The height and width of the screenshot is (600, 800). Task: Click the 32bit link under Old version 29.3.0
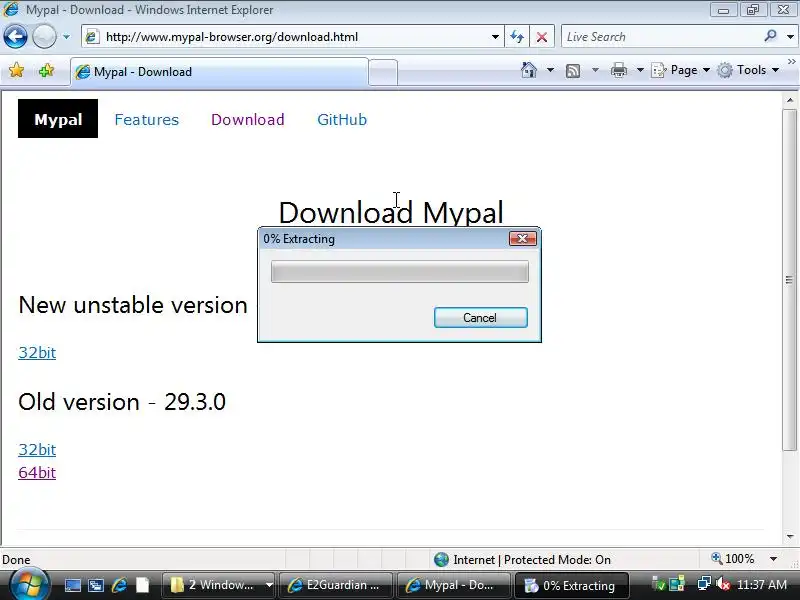(37, 449)
